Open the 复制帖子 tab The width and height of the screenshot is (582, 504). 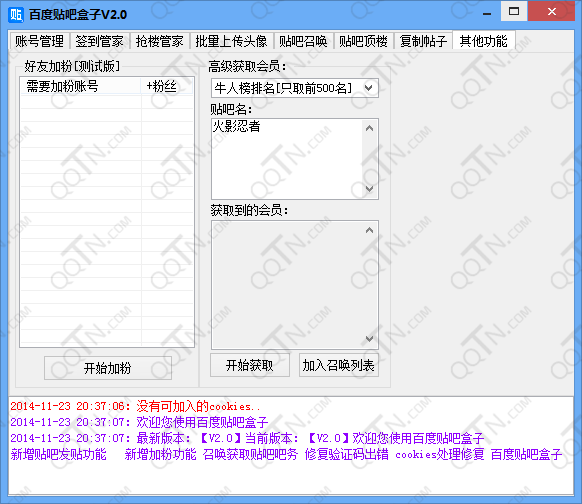click(x=424, y=41)
